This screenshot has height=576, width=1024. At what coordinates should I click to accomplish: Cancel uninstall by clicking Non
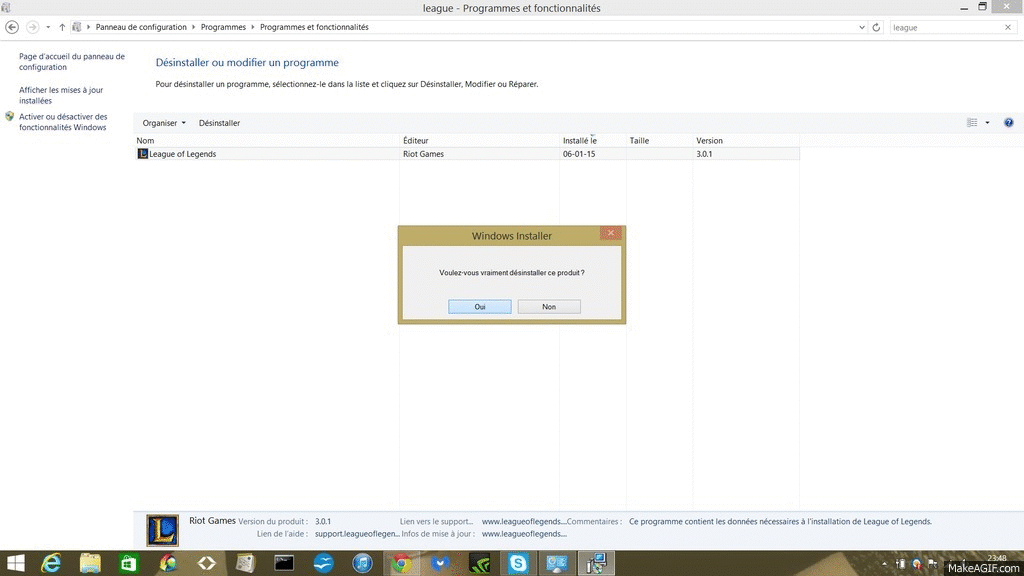[549, 307]
